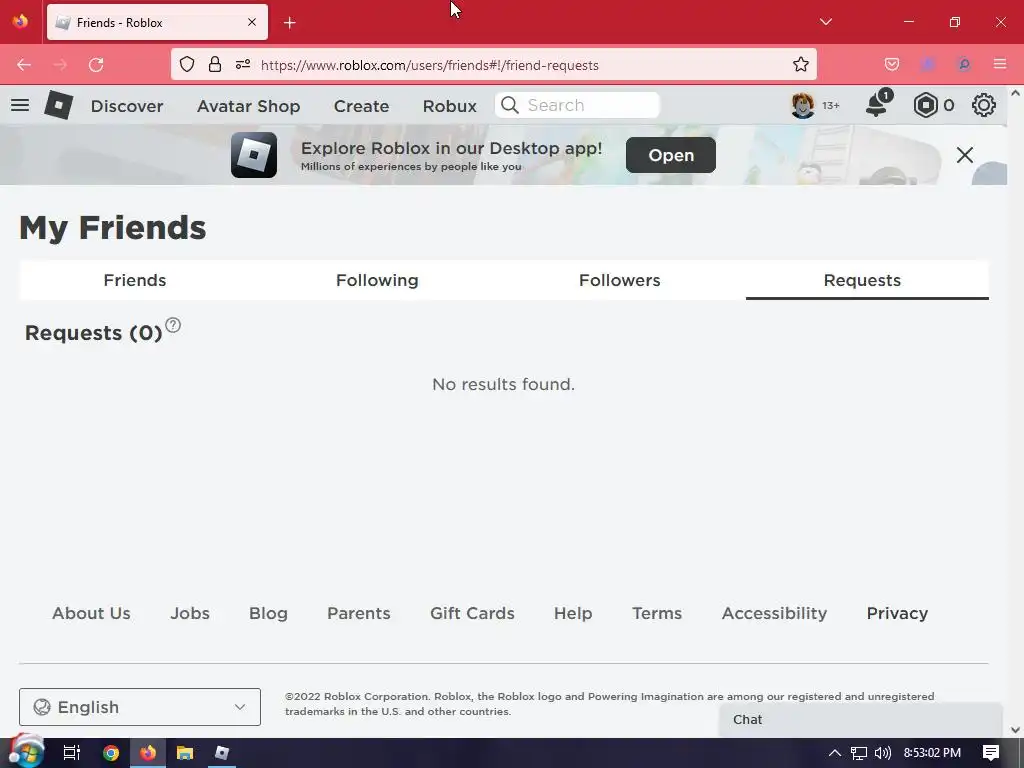Open the Blog footer link
Viewport: 1024px width, 768px height.
coord(268,613)
